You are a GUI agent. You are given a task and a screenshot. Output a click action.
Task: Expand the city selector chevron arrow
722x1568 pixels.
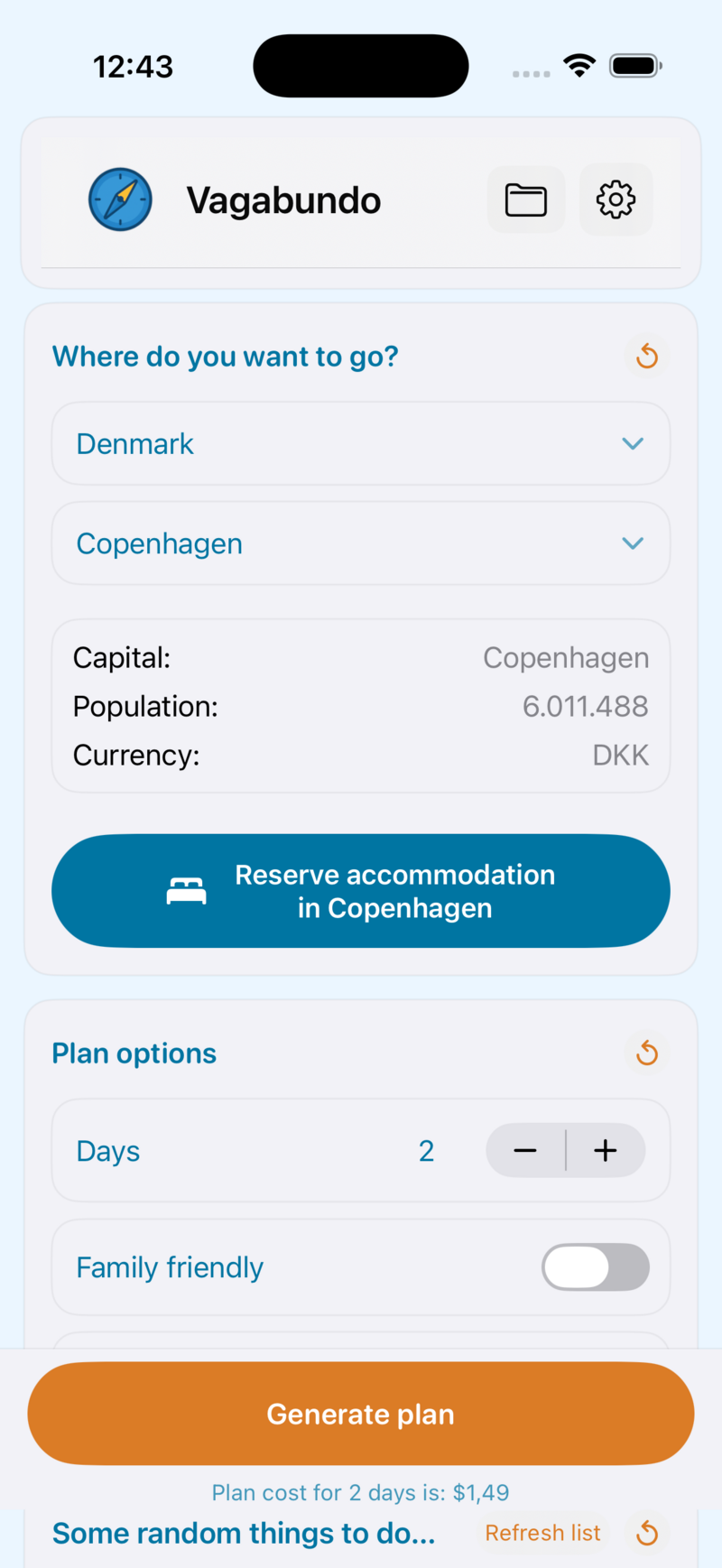[x=633, y=543]
